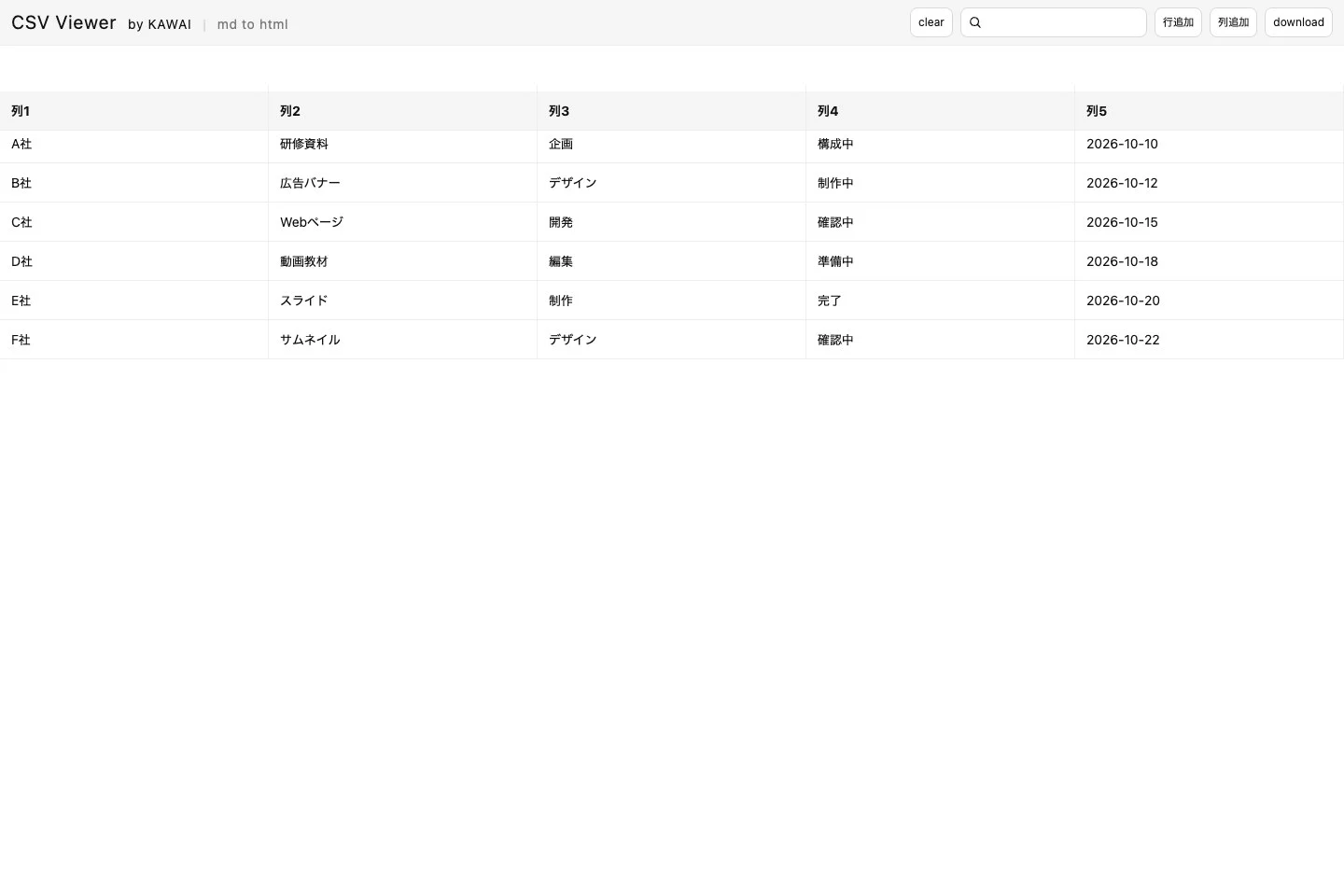Select the date 2026-10-12
The width and height of the screenshot is (1344, 896).
click(x=1210, y=183)
